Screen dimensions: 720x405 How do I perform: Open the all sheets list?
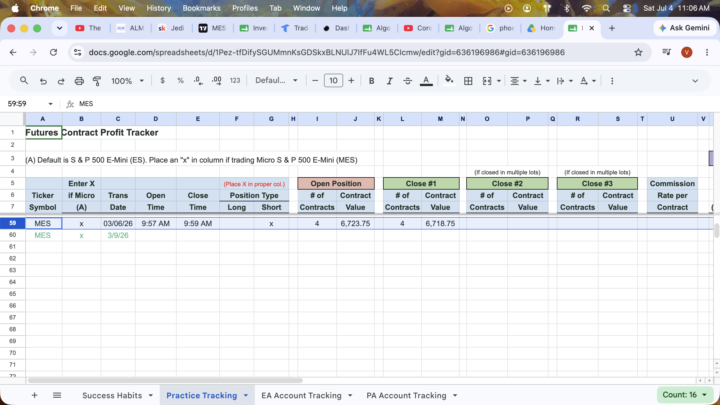(x=57, y=395)
